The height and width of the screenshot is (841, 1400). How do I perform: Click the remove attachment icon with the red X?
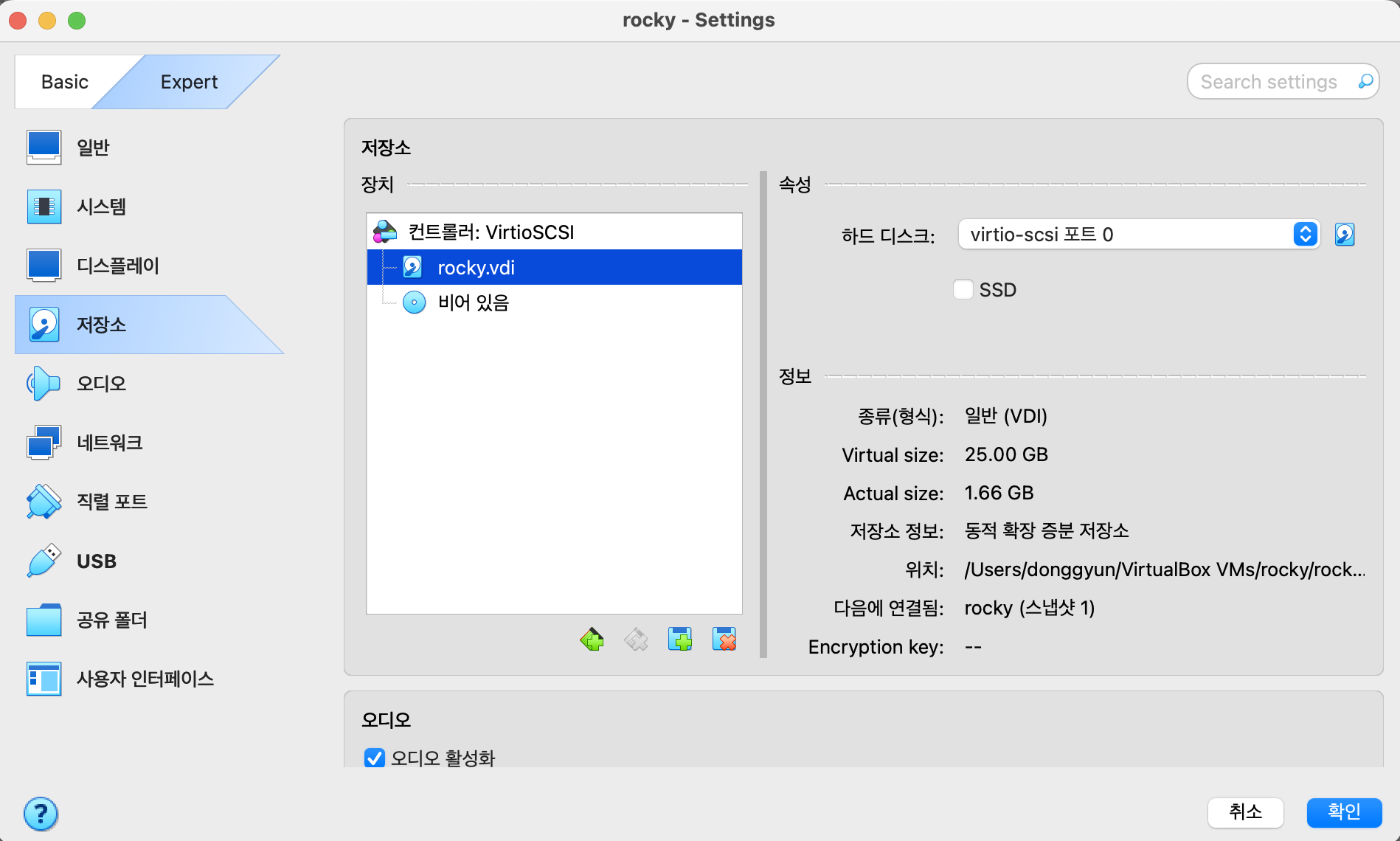click(724, 639)
